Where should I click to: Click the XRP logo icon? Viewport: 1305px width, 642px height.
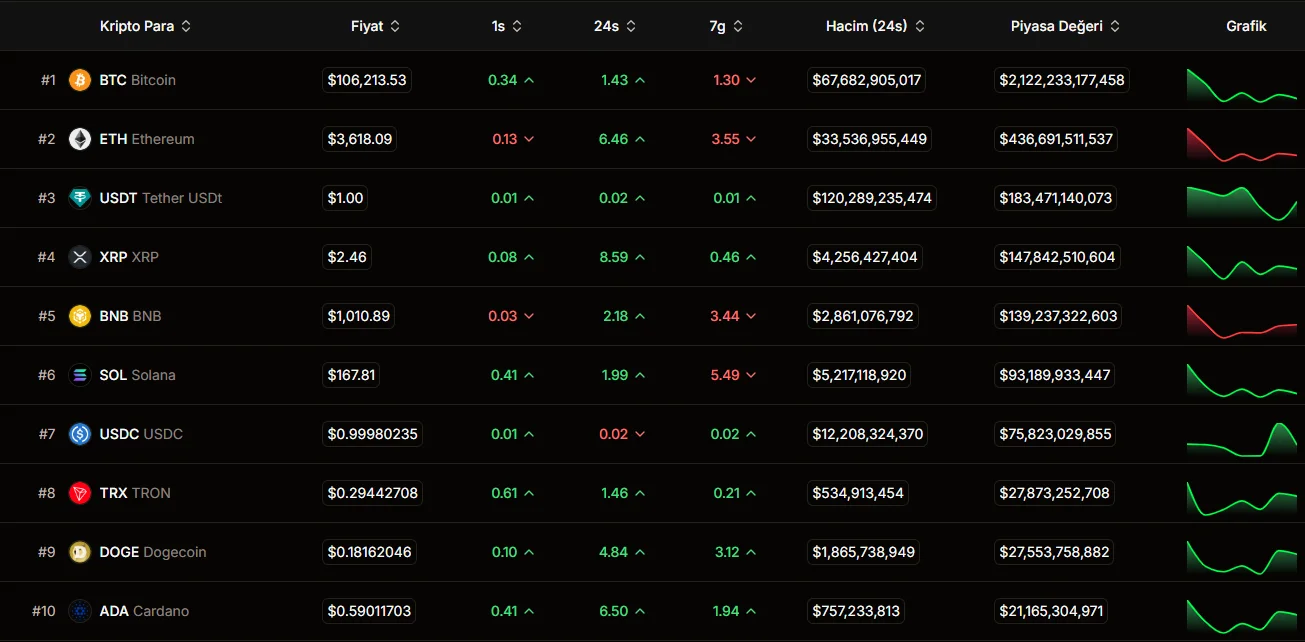[x=80, y=257]
